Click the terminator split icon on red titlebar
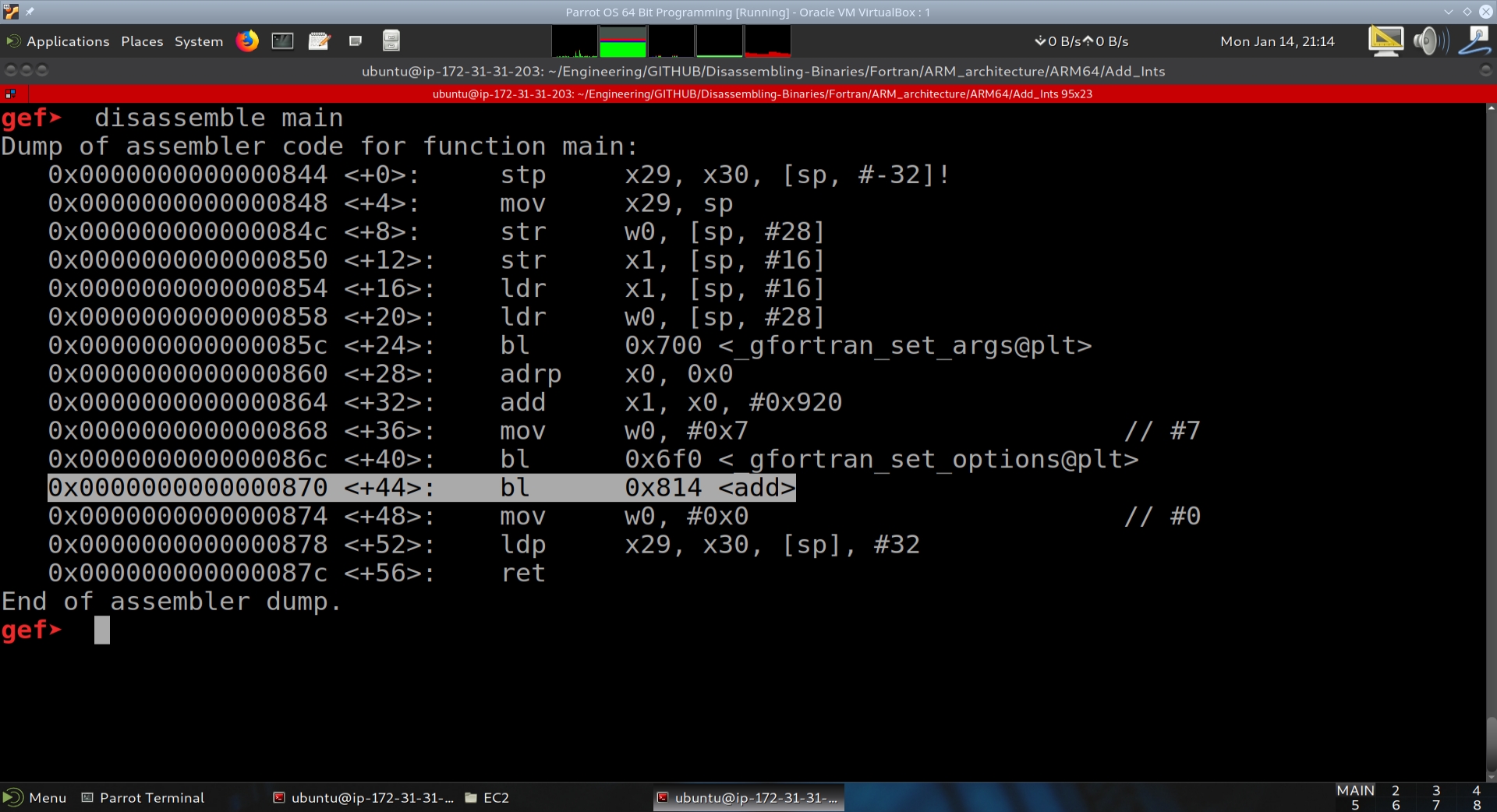The height and width of the screenshot is (812, 1497). (x=10, y=94)
